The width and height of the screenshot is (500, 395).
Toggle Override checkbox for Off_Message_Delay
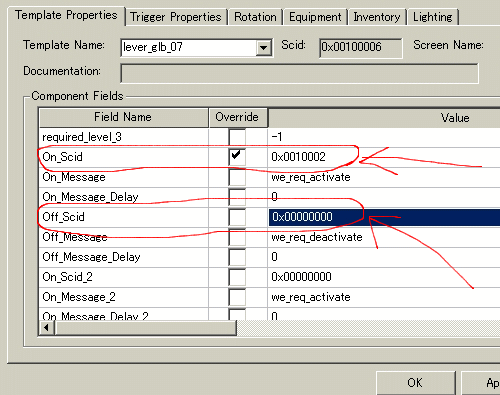237,257
